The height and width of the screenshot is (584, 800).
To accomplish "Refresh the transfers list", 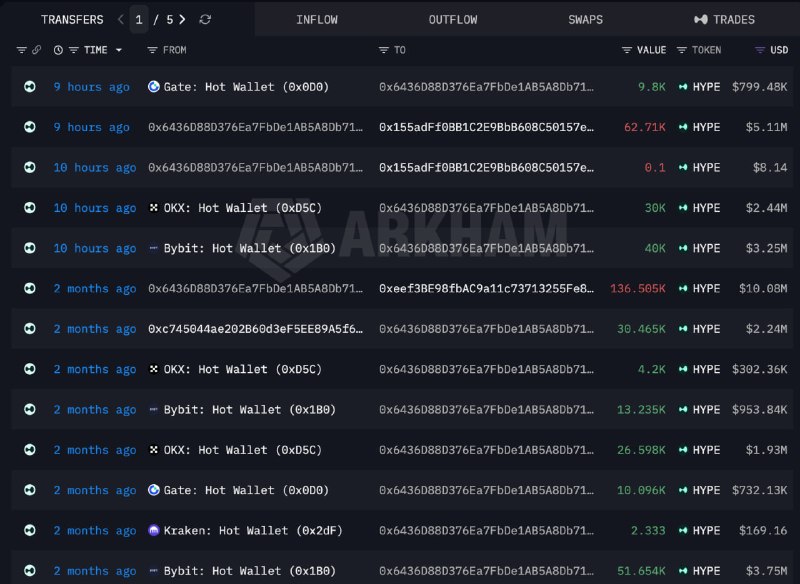I will pos(205,19).
